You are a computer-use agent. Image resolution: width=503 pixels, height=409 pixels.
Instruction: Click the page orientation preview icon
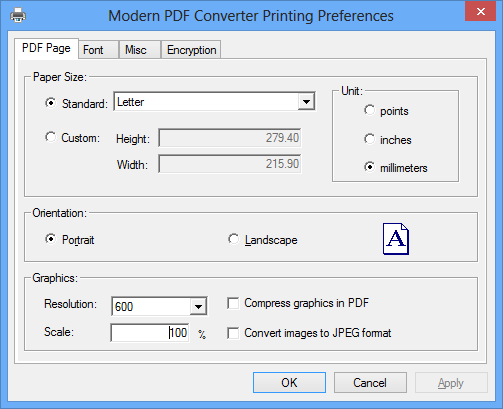pyautogui.click(x=396, y=239)
